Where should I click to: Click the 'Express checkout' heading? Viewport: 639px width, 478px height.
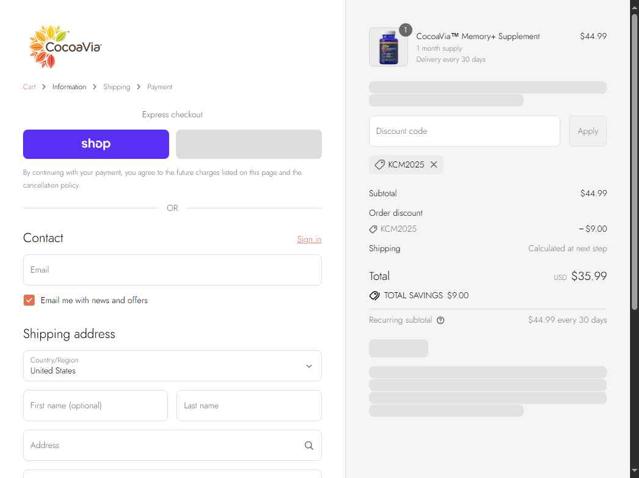tap(172, 115)
